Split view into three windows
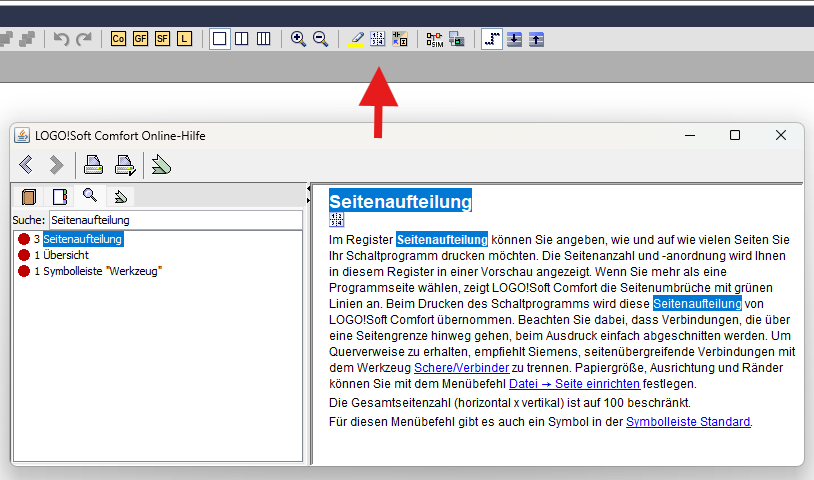The width and height of the screenshot is (814, 480). tap(264, 39)
